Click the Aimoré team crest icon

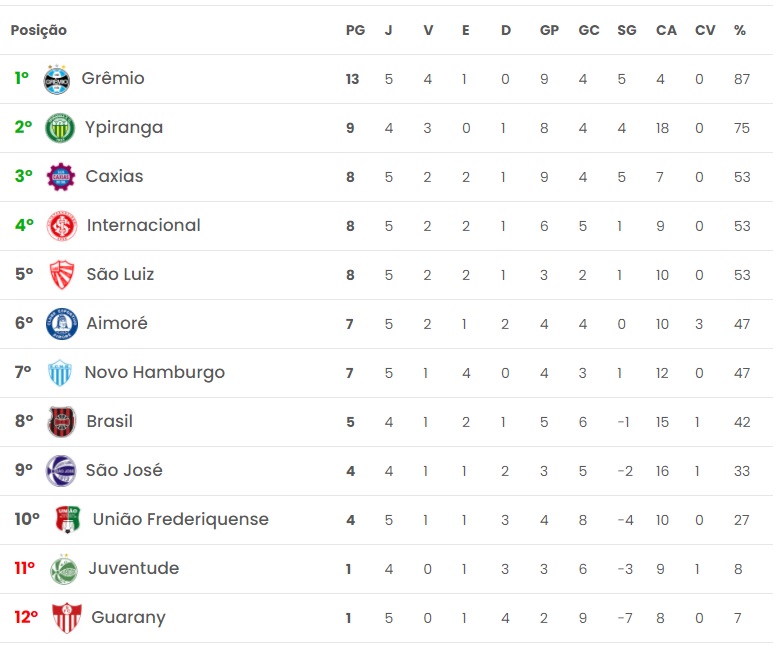click(x=61, y=324)
